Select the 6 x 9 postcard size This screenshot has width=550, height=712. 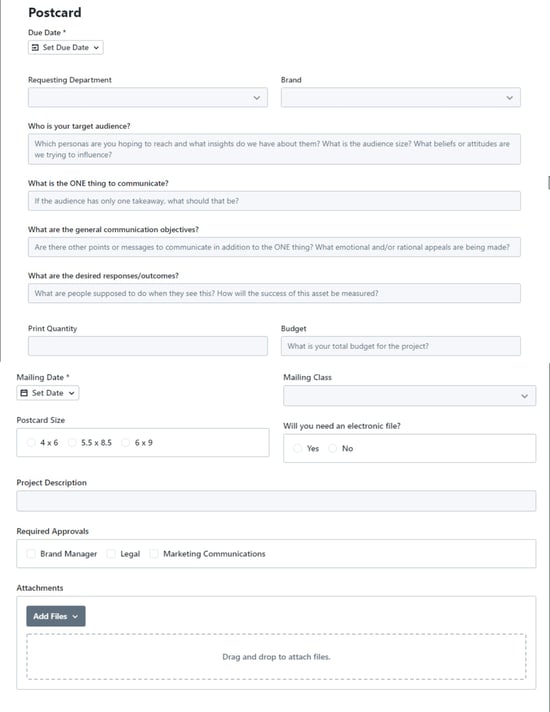tap(125, 442)
